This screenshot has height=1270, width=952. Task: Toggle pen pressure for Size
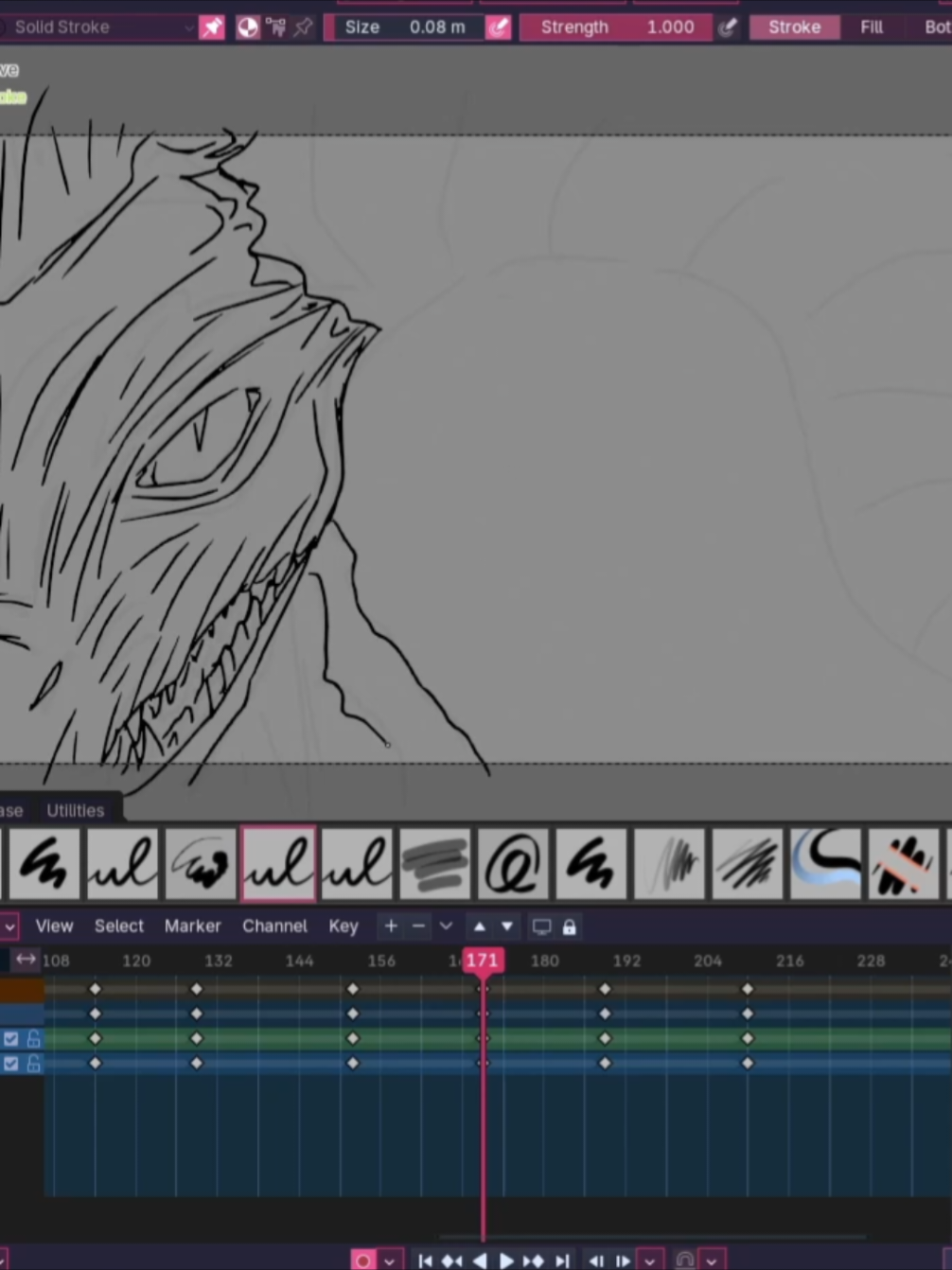point(498,27)
